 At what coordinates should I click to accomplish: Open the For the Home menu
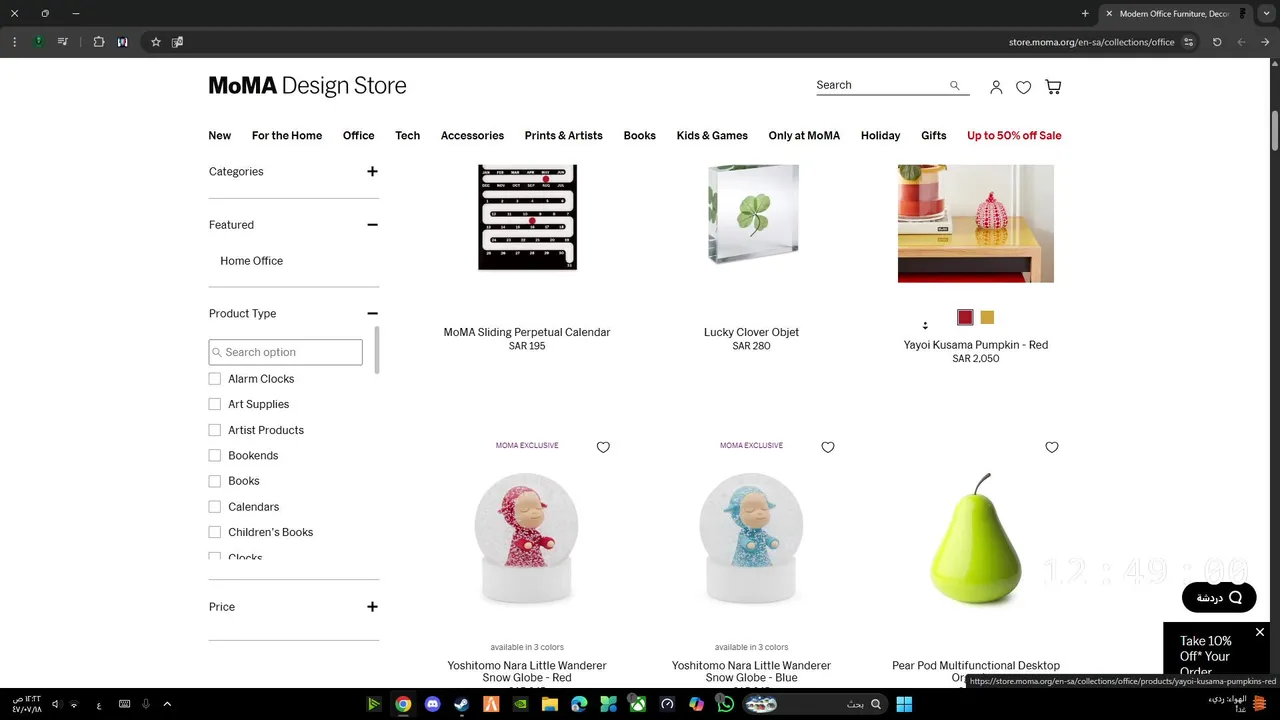[x=287, y=135]
